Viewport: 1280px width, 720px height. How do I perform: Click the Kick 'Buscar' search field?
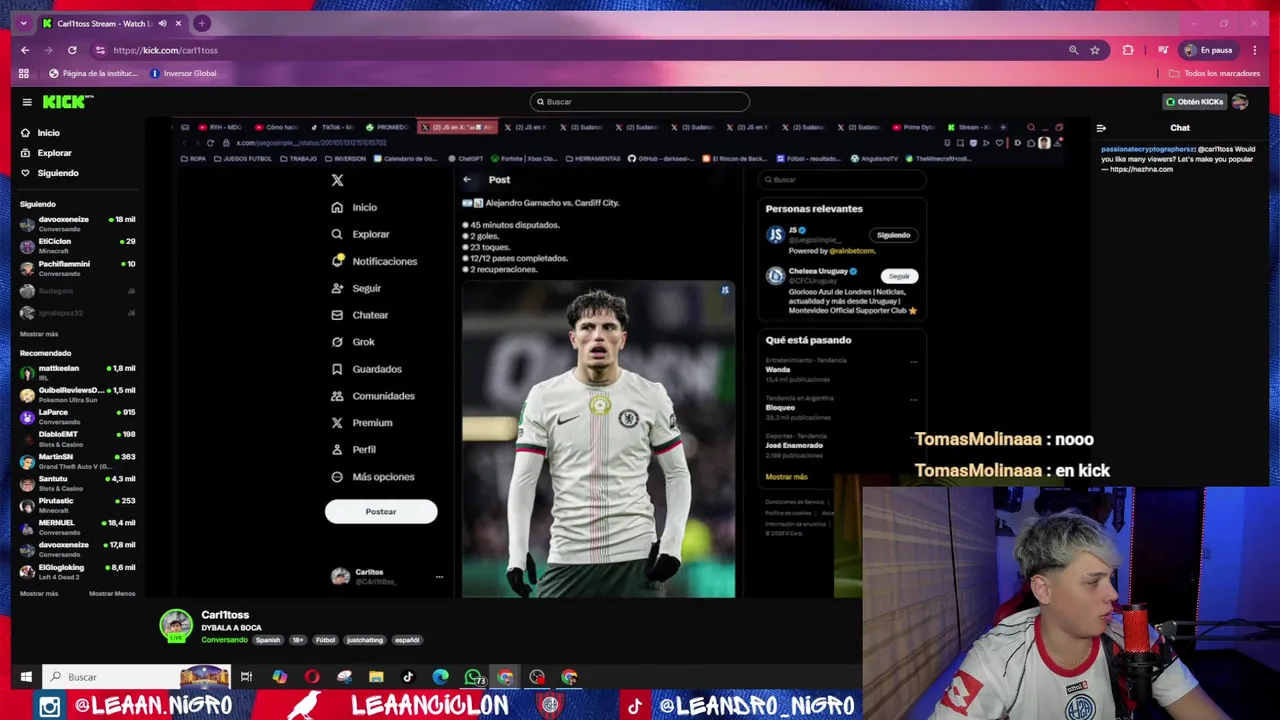640,101
